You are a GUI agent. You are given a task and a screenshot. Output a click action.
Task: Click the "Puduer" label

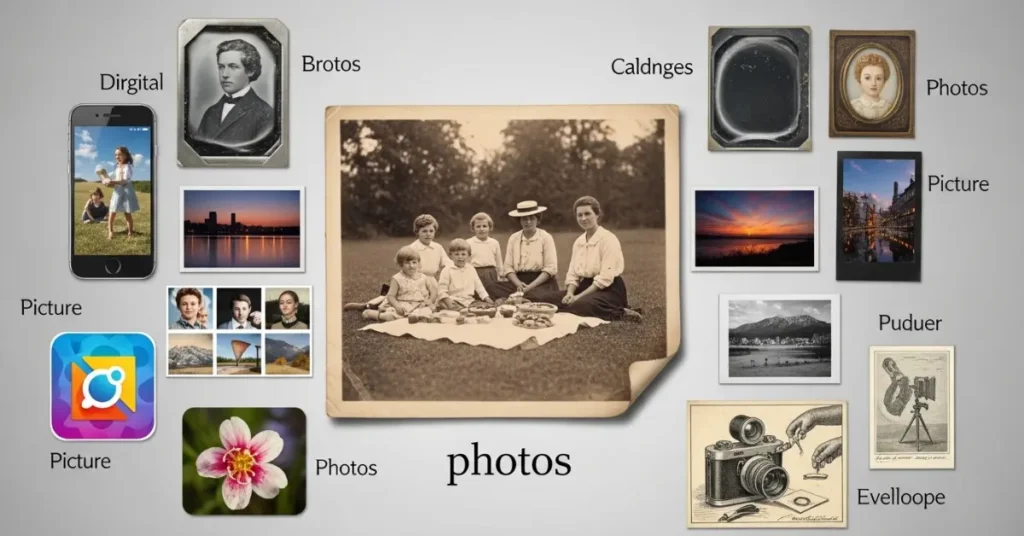point(910,323)
